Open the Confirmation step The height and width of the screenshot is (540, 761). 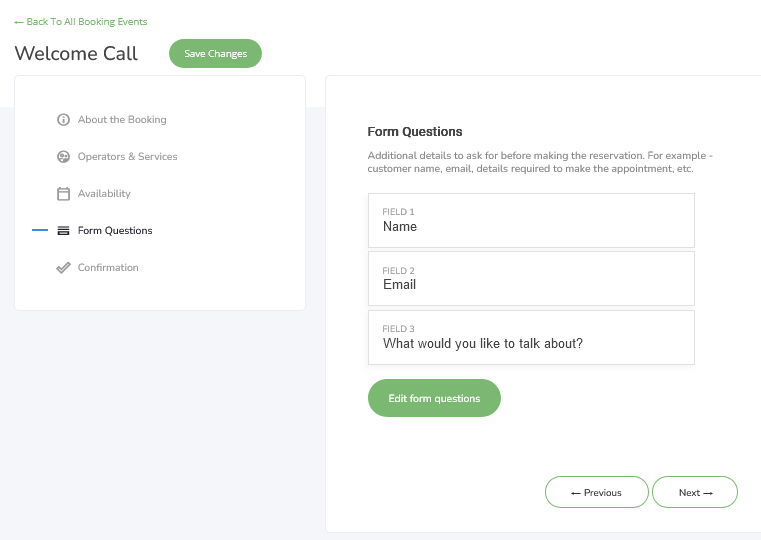pos(108,268)
